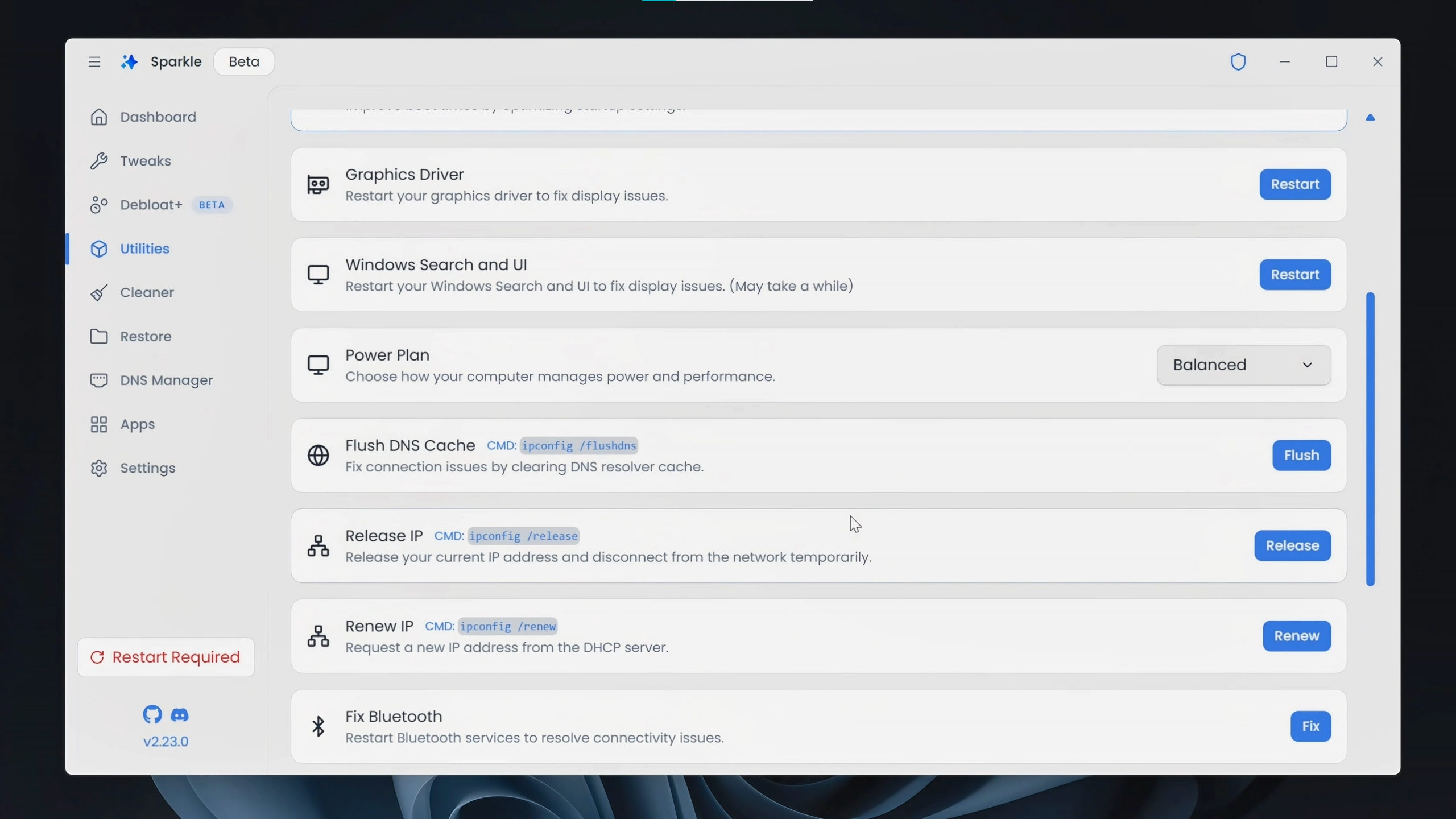
Task: Click the Windows Search and UI monitor icon
Action: tap(318, 275)
